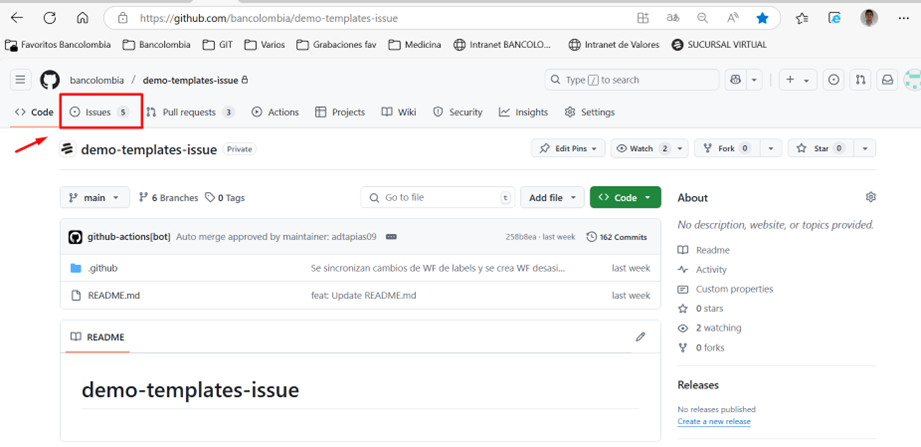Open pull requests icon in header
921x447 pixels.
860,80
